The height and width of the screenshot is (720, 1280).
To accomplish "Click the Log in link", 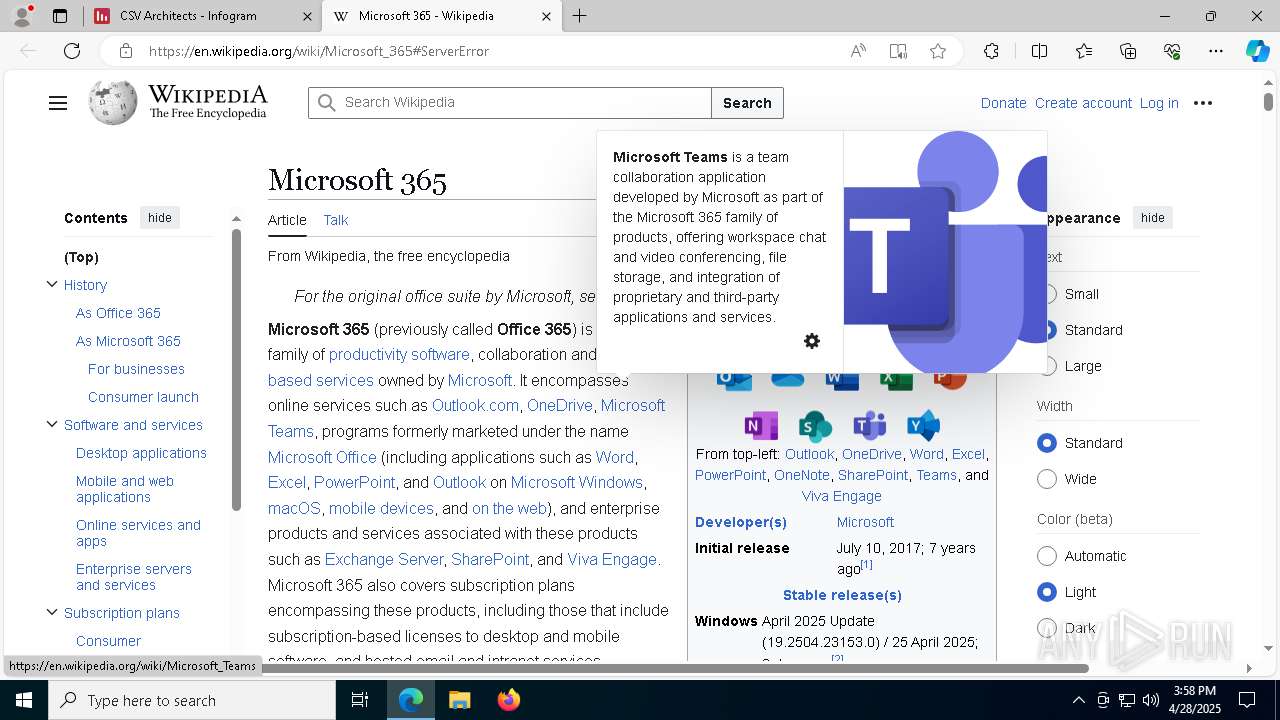I will tap(1159, 103).
